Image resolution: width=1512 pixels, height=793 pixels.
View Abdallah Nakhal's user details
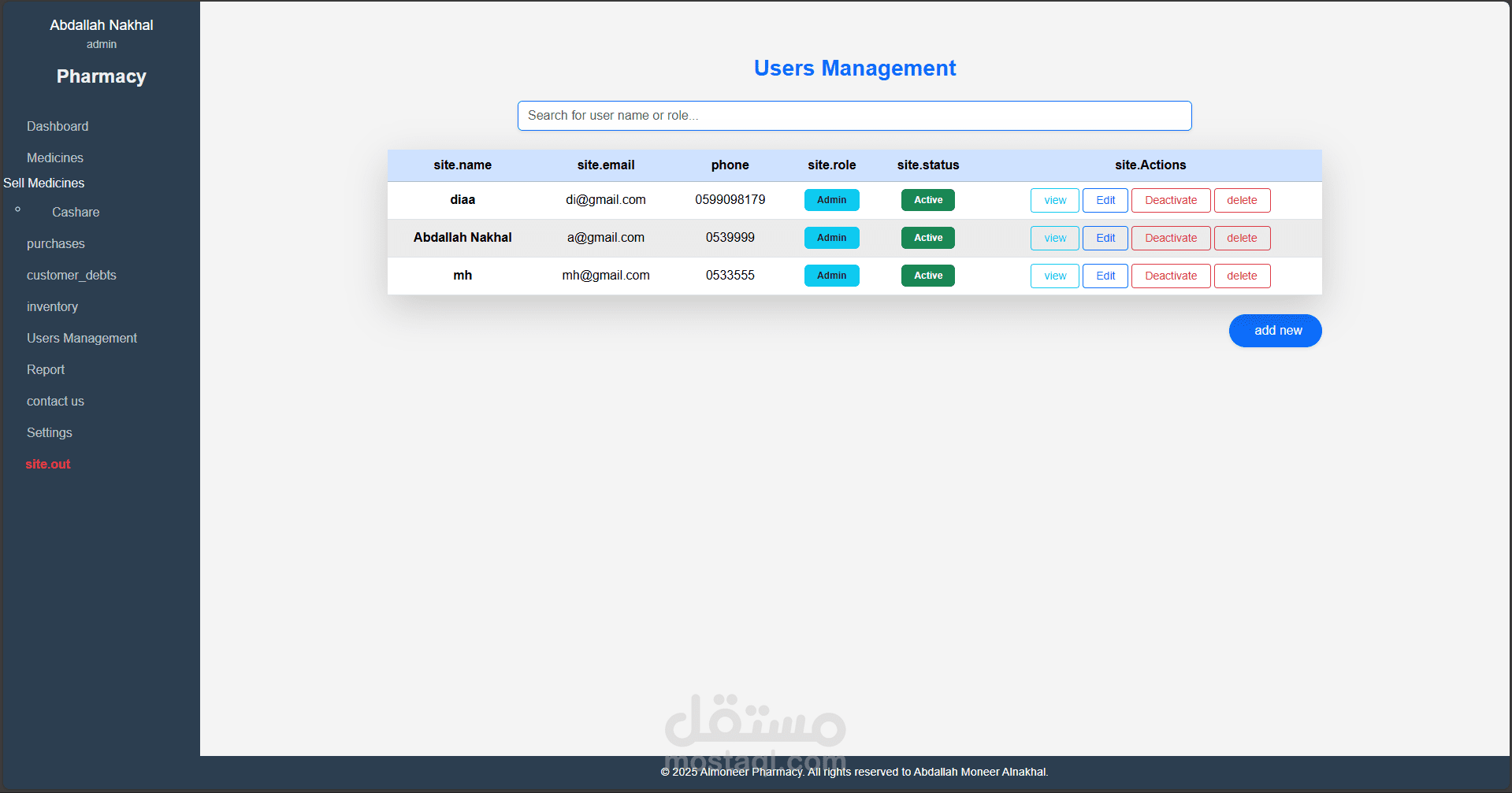[x=1055, y=238]
